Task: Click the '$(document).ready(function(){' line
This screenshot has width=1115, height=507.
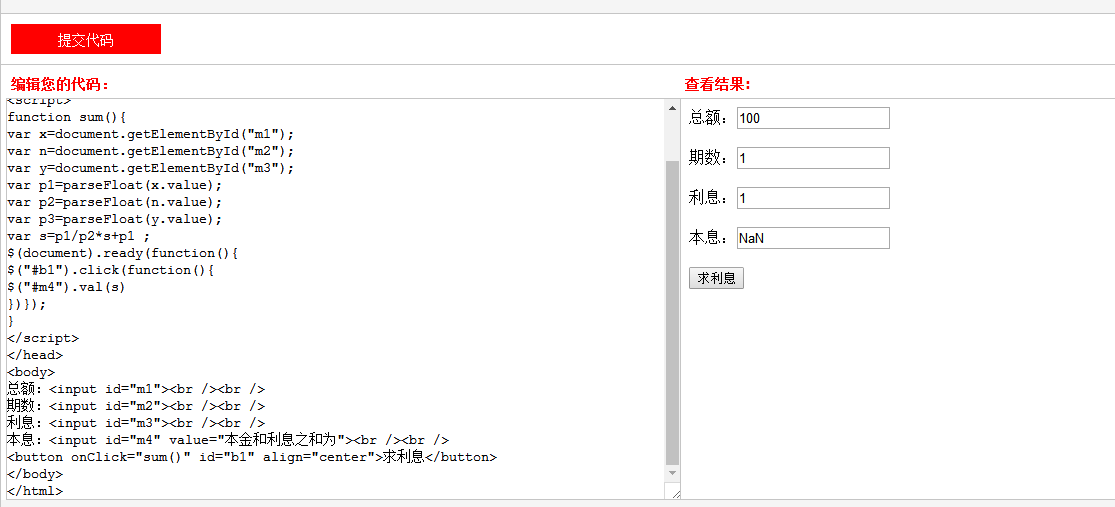Action: pos(122,253)
